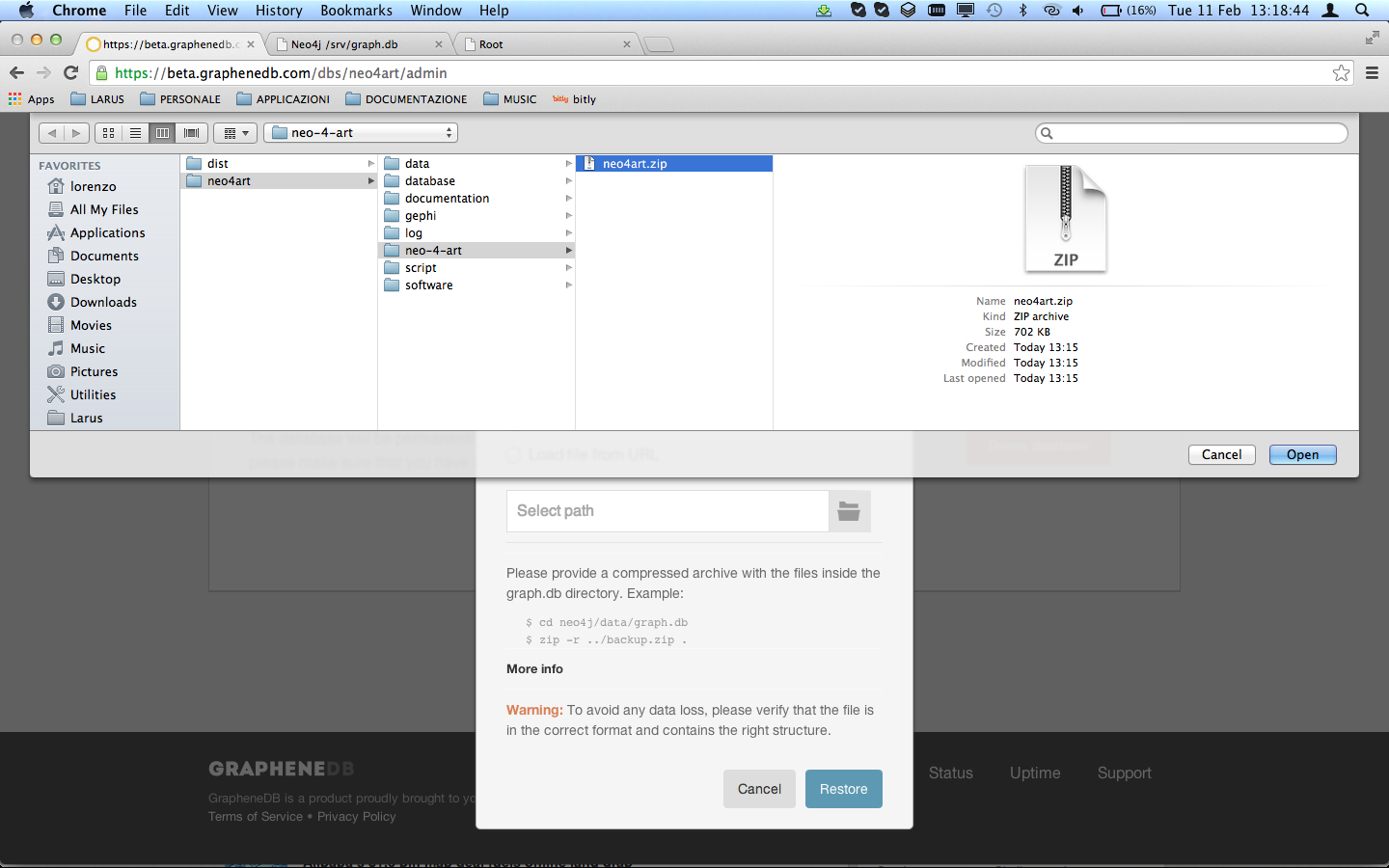This screenshot has width=1389, height=868.
Task: Open the item arrangement dropdown
Action: point(236,133)
